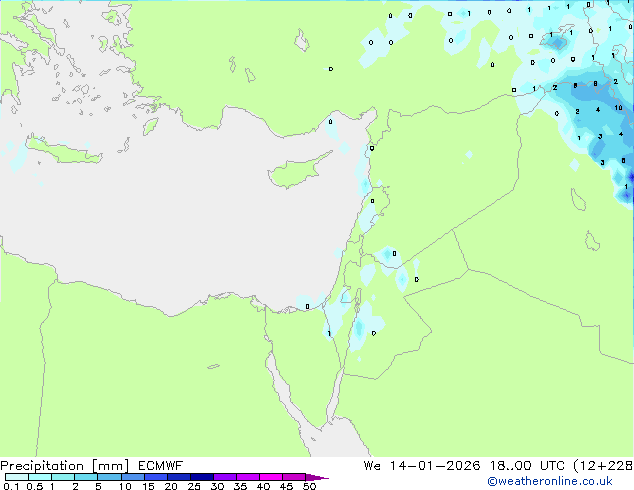634x490 pixels.
Task: Choose the 25–30 mm dark navy legend swatch
Action: [201, 477]
